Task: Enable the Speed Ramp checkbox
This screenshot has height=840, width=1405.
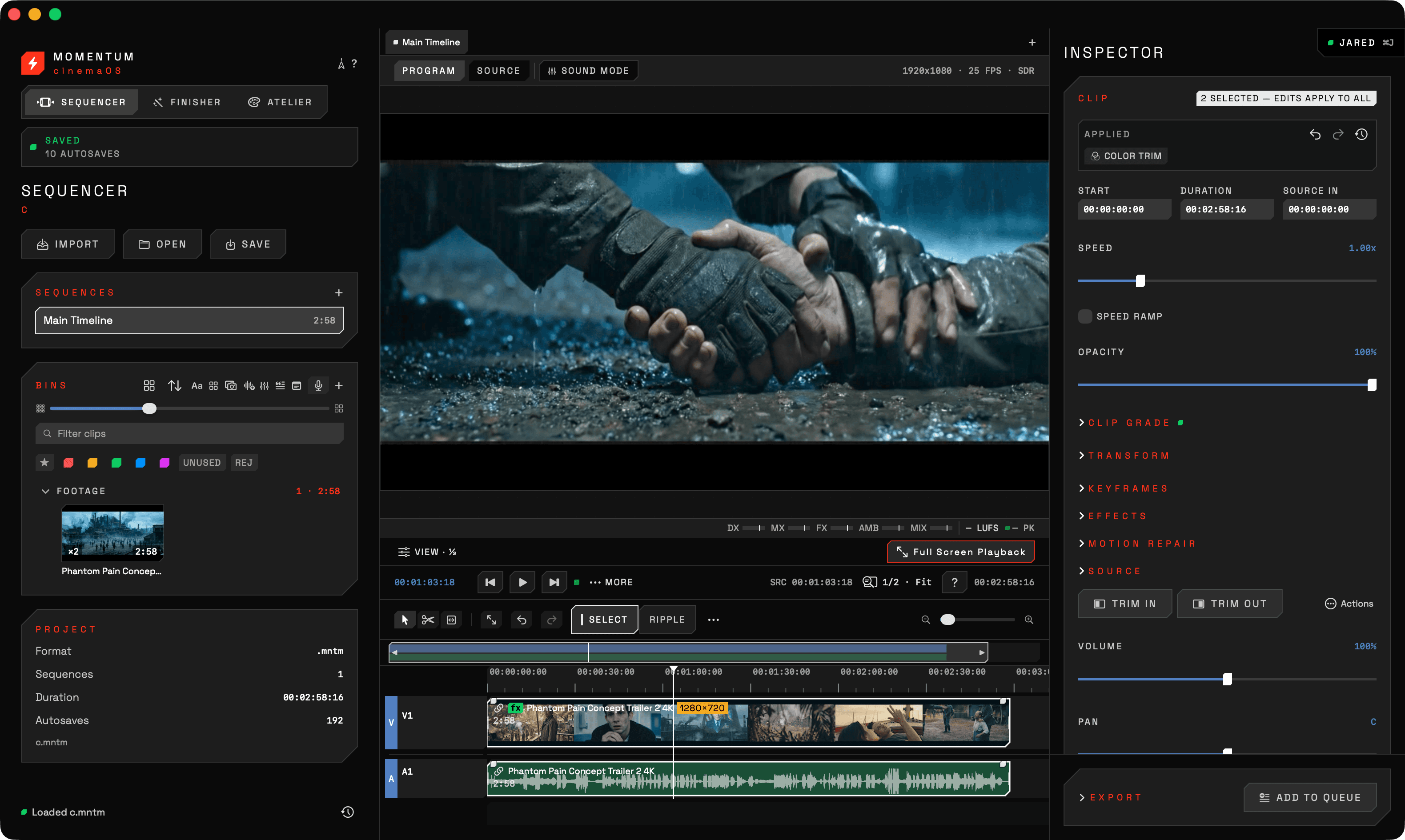Action: coord(1085,316)
